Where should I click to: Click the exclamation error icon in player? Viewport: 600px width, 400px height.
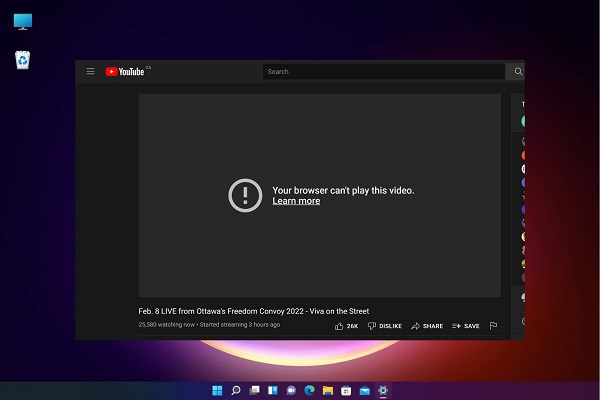tap(245, 195)
